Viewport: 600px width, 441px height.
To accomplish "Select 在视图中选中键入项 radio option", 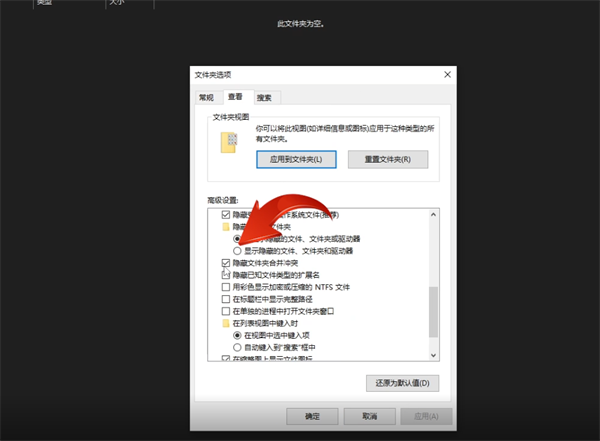I will (237, 335).
